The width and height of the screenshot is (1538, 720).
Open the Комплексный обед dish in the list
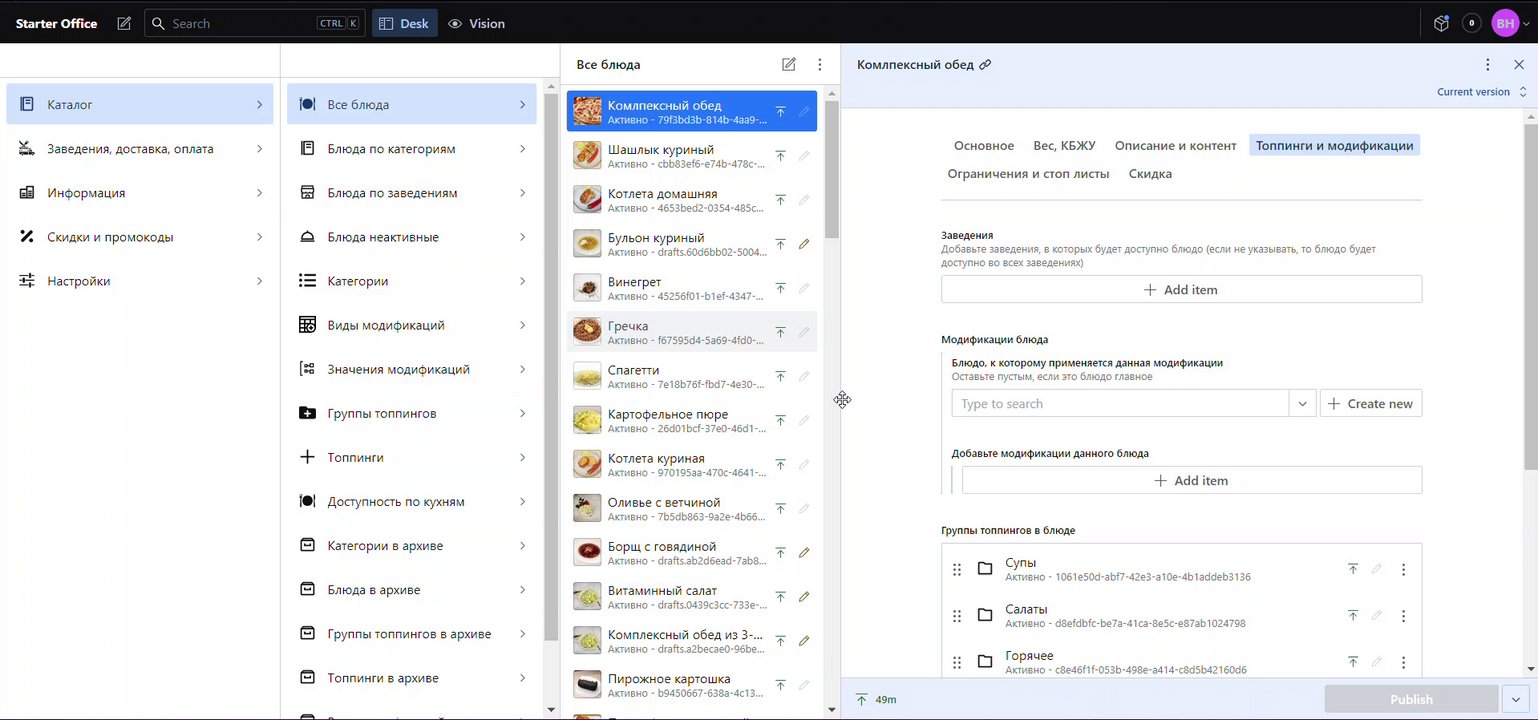point(692,111)
